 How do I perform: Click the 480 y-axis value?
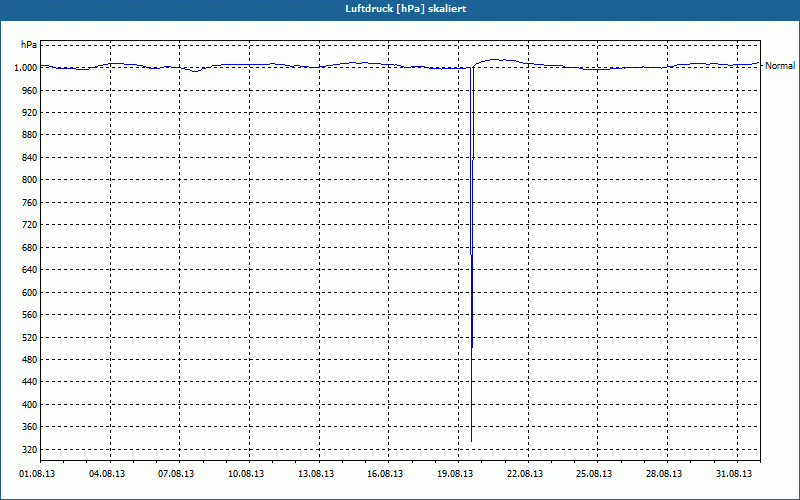point(29,360)
